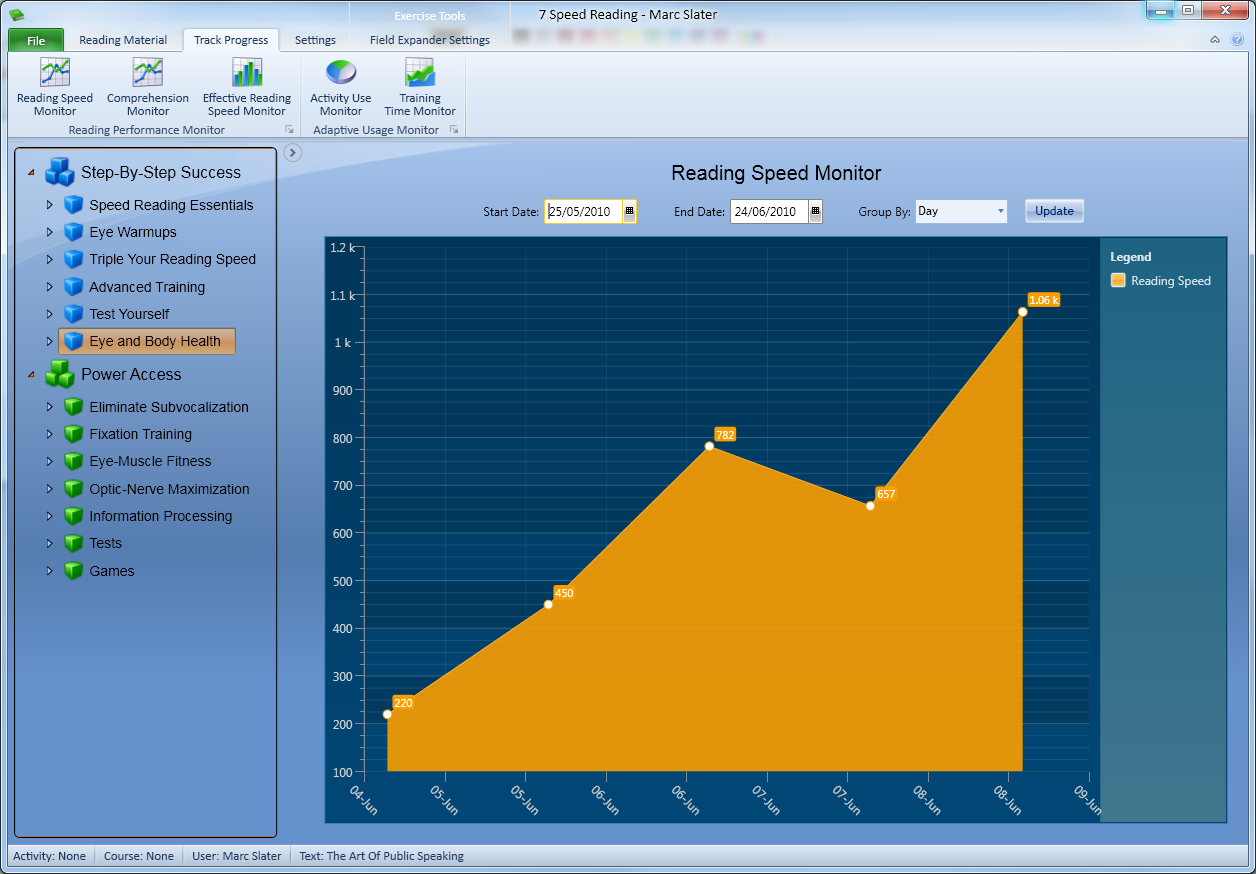Open the Comprehension Monitor chart
The image size is (1256, 874).
click(x=148, y=75)
